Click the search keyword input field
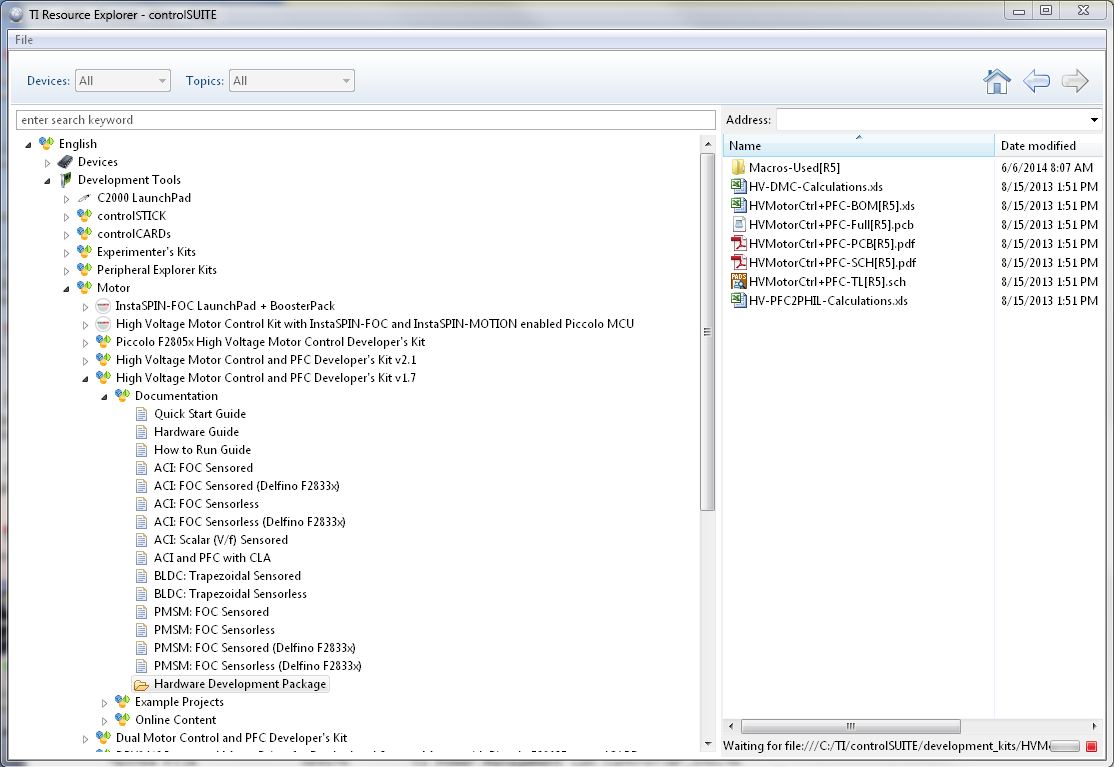The image size is (1114, 767). (x=365, y=120)
